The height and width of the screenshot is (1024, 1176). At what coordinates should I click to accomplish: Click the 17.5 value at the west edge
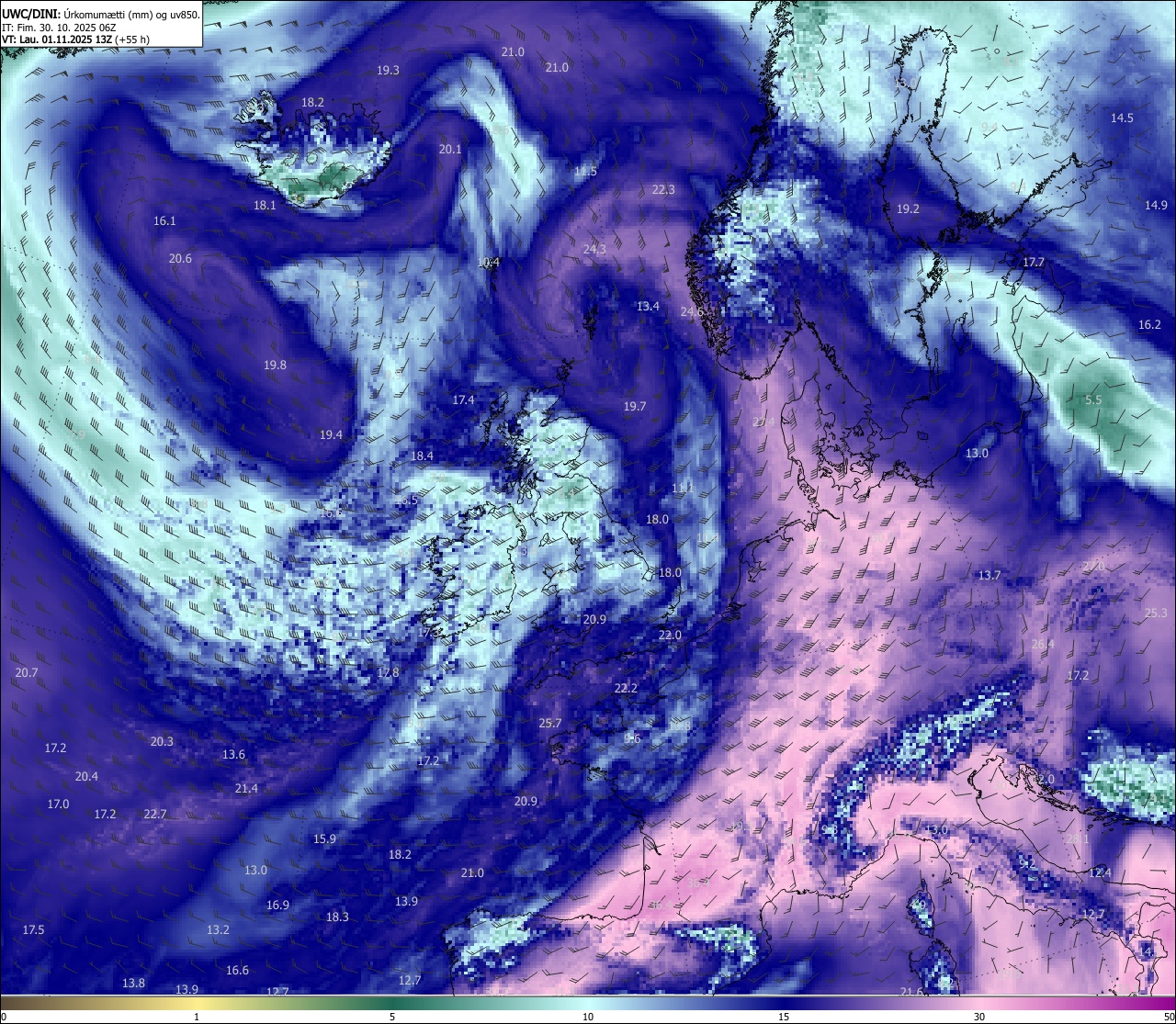click(x=33, y=930)
